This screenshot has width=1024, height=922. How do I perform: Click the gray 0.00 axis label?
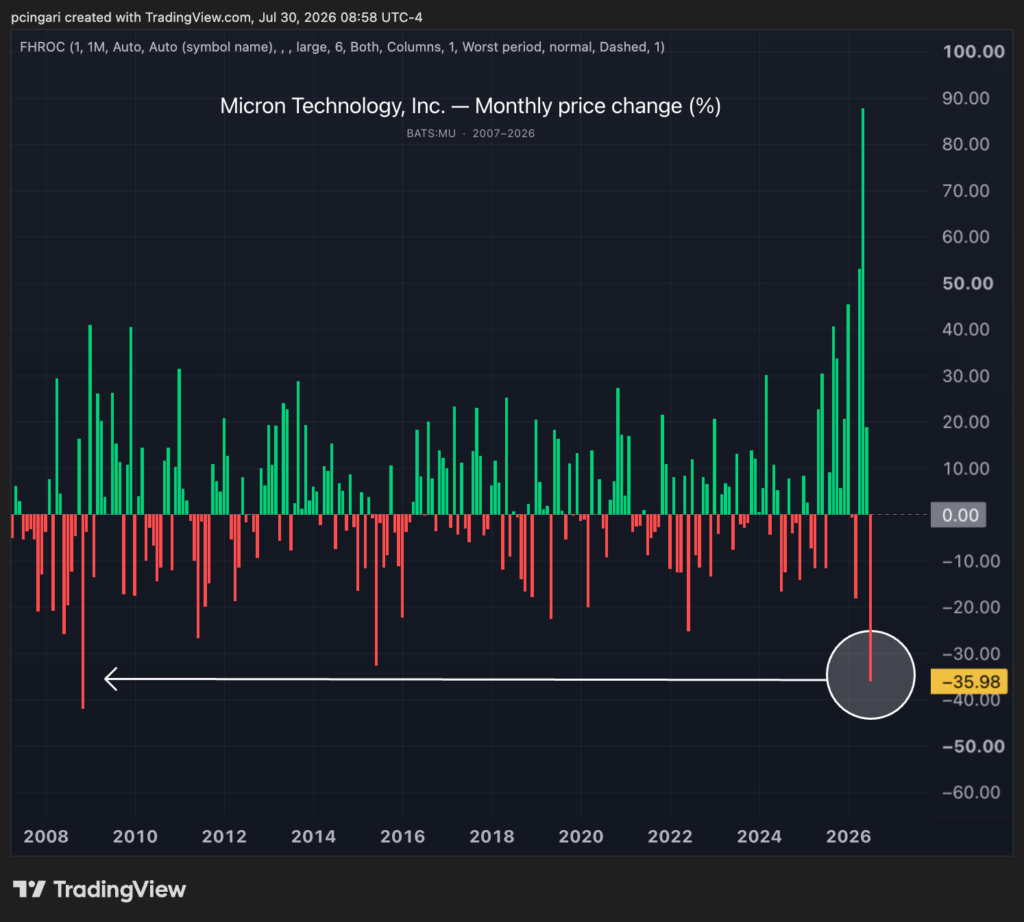(x=958, y=515)
